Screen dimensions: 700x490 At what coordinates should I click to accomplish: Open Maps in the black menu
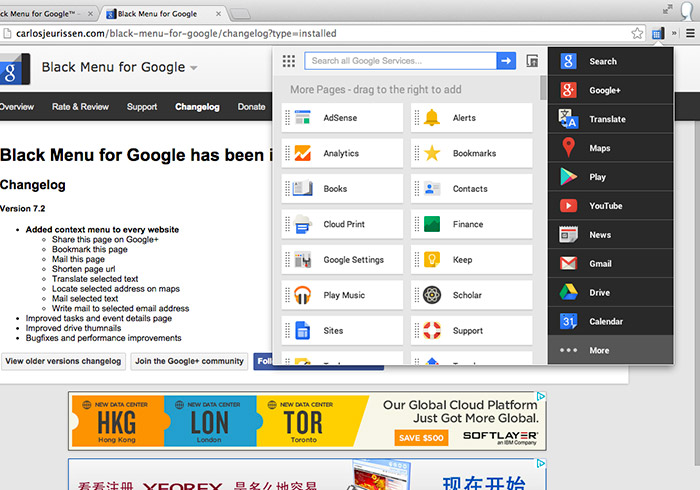610,148
